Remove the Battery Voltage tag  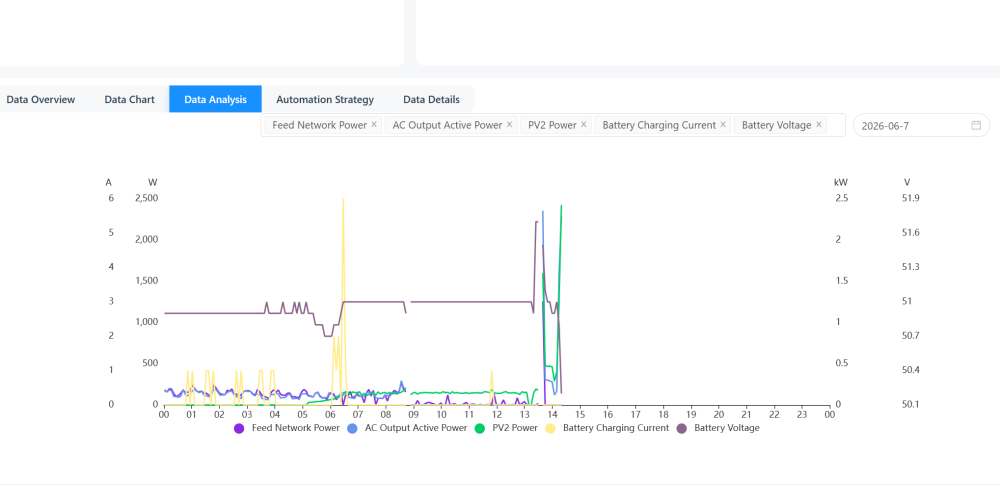tap(818, 125)
